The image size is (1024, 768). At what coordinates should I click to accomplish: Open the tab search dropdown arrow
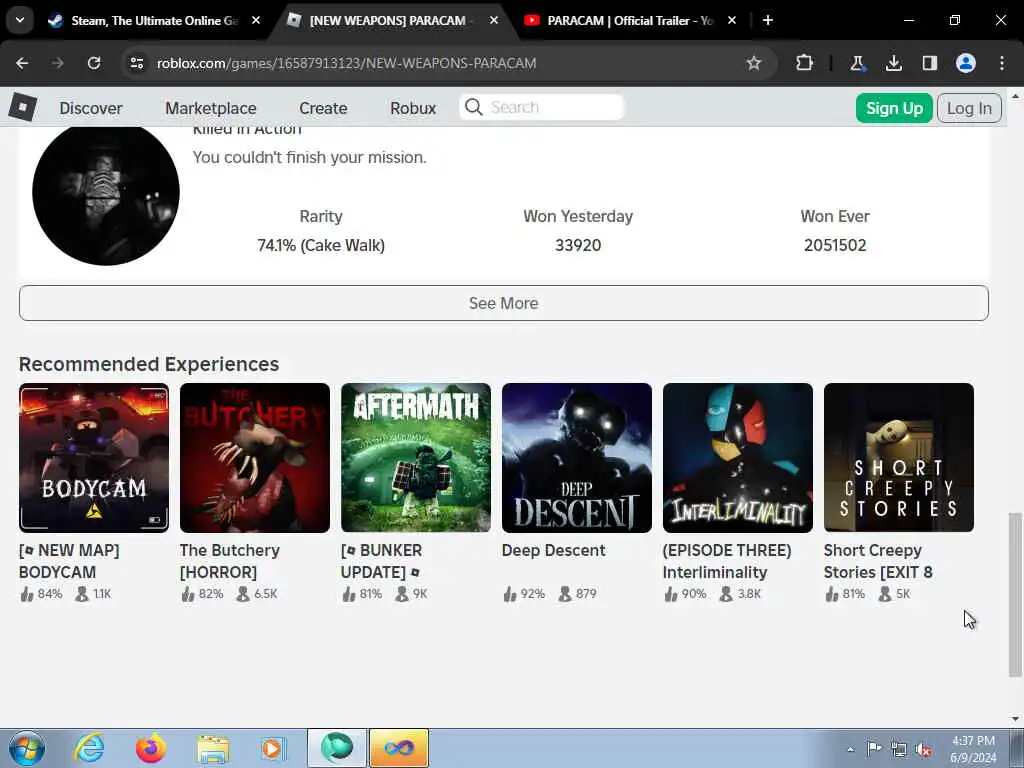pyautogui.click(x=20, y=20)
